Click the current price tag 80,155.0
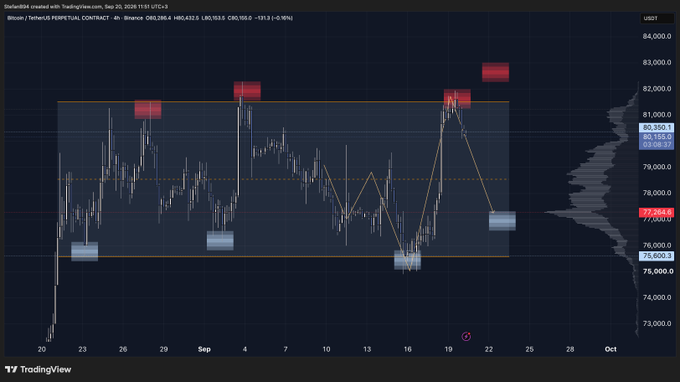 pos(657,137)
